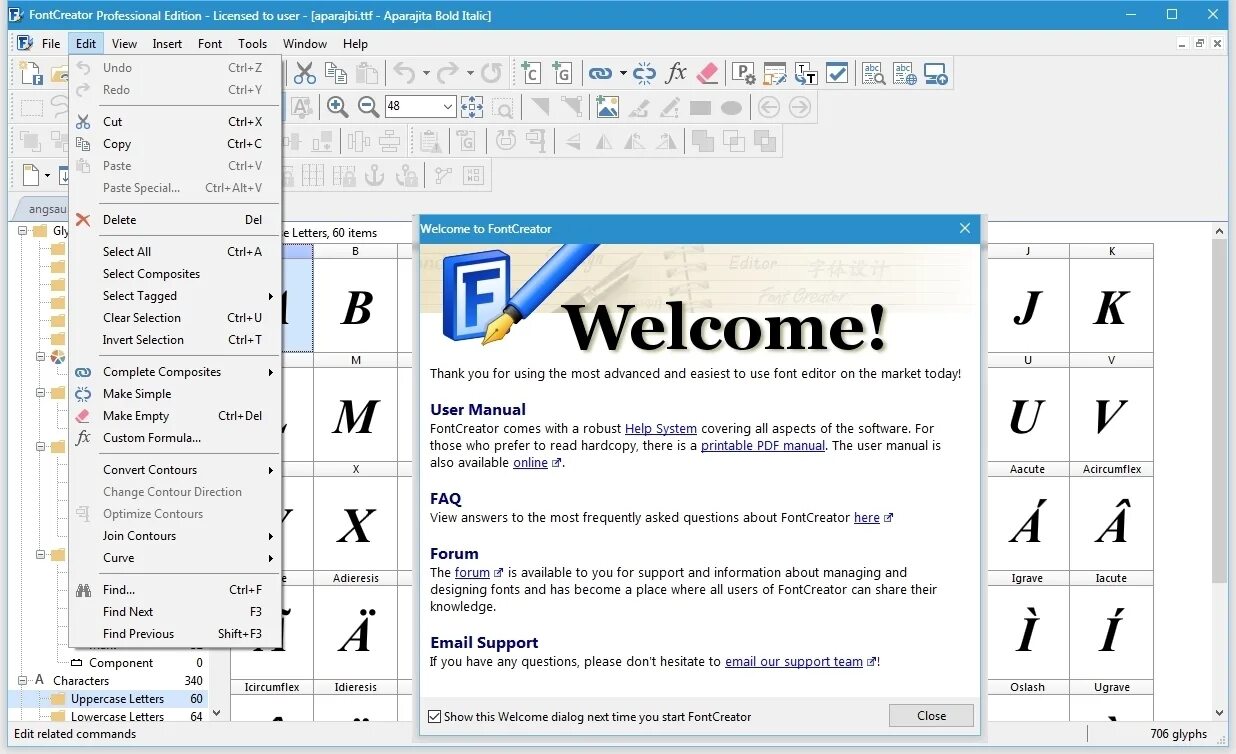Image resolution: width=1236 pixels, height=754 pixels.
Task: Open the Help System link
Action: [x=661, y=428]
